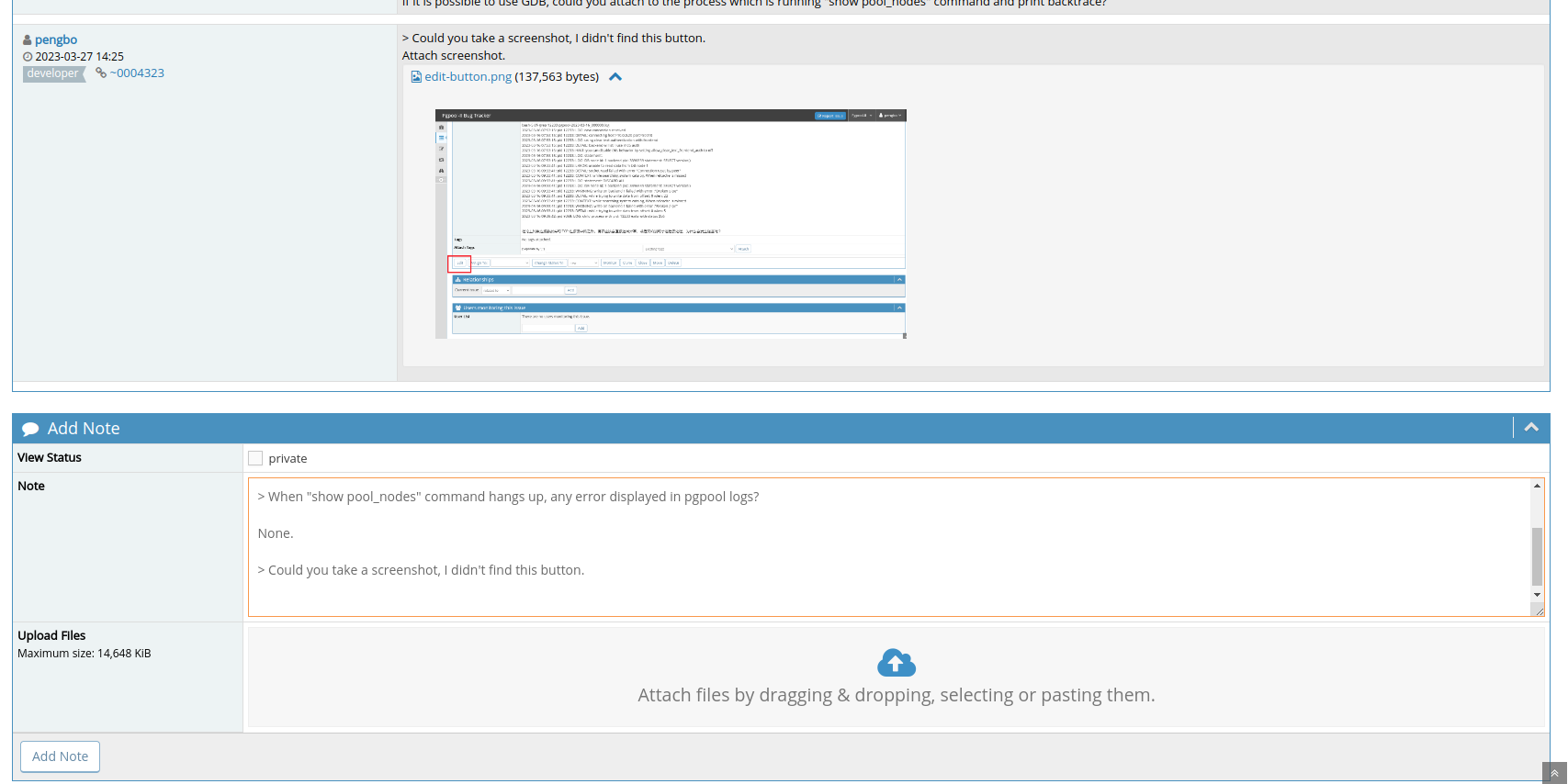
Task: Open the attached screenshot thumbnail
Action: coord(671,224)
